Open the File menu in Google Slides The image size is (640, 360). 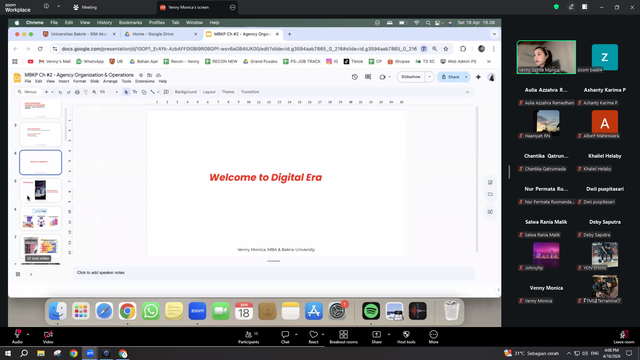coord(28,81)
